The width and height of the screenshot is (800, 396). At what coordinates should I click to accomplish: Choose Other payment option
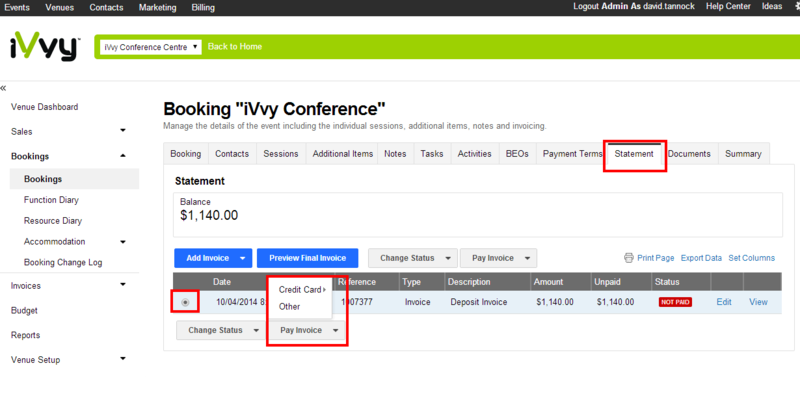[289, 307]
